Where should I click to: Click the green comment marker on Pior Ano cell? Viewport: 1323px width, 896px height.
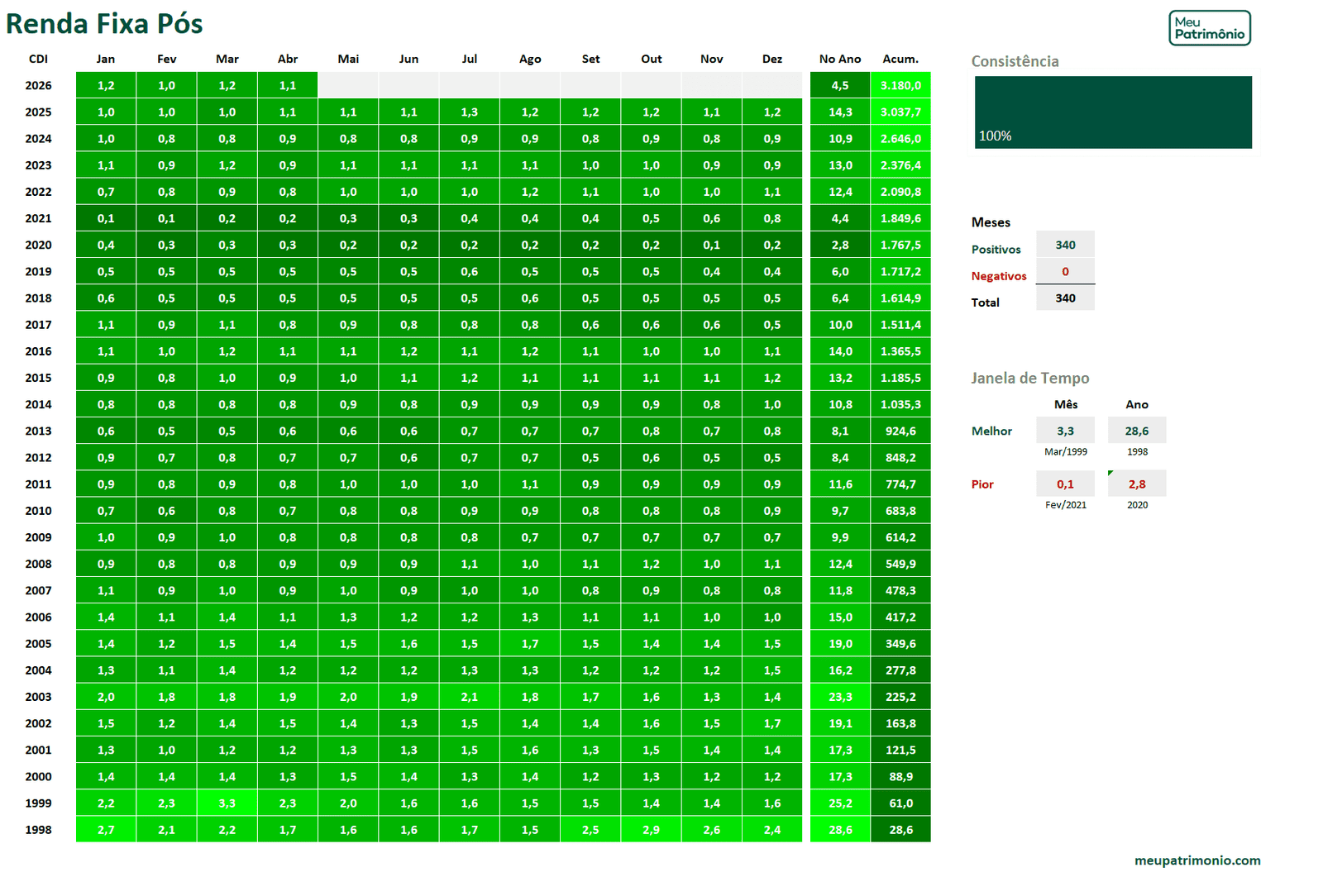(1110, 473)
